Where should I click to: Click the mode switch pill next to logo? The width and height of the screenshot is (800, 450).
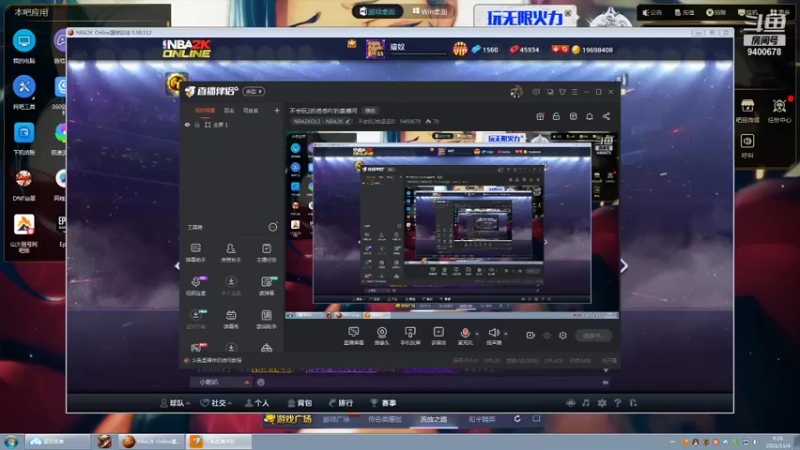coord(254,91)
